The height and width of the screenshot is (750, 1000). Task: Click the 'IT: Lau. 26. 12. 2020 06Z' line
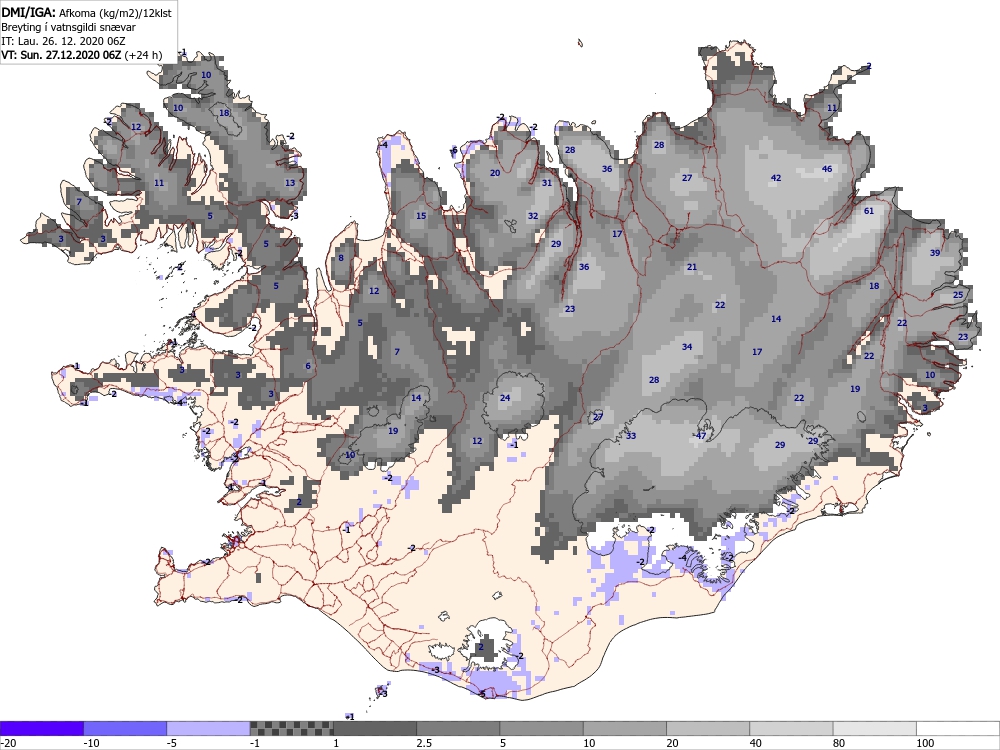coord(63,41)
